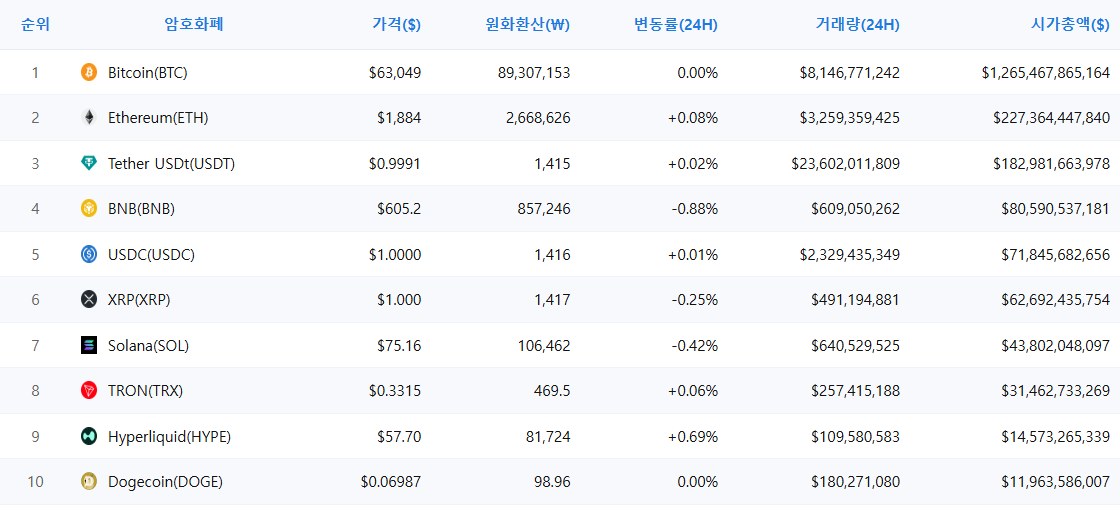This screenshot has height=514, width=1120.
Task: Open the XRP(XRP) name link
Action: click(x=139, y=301)
